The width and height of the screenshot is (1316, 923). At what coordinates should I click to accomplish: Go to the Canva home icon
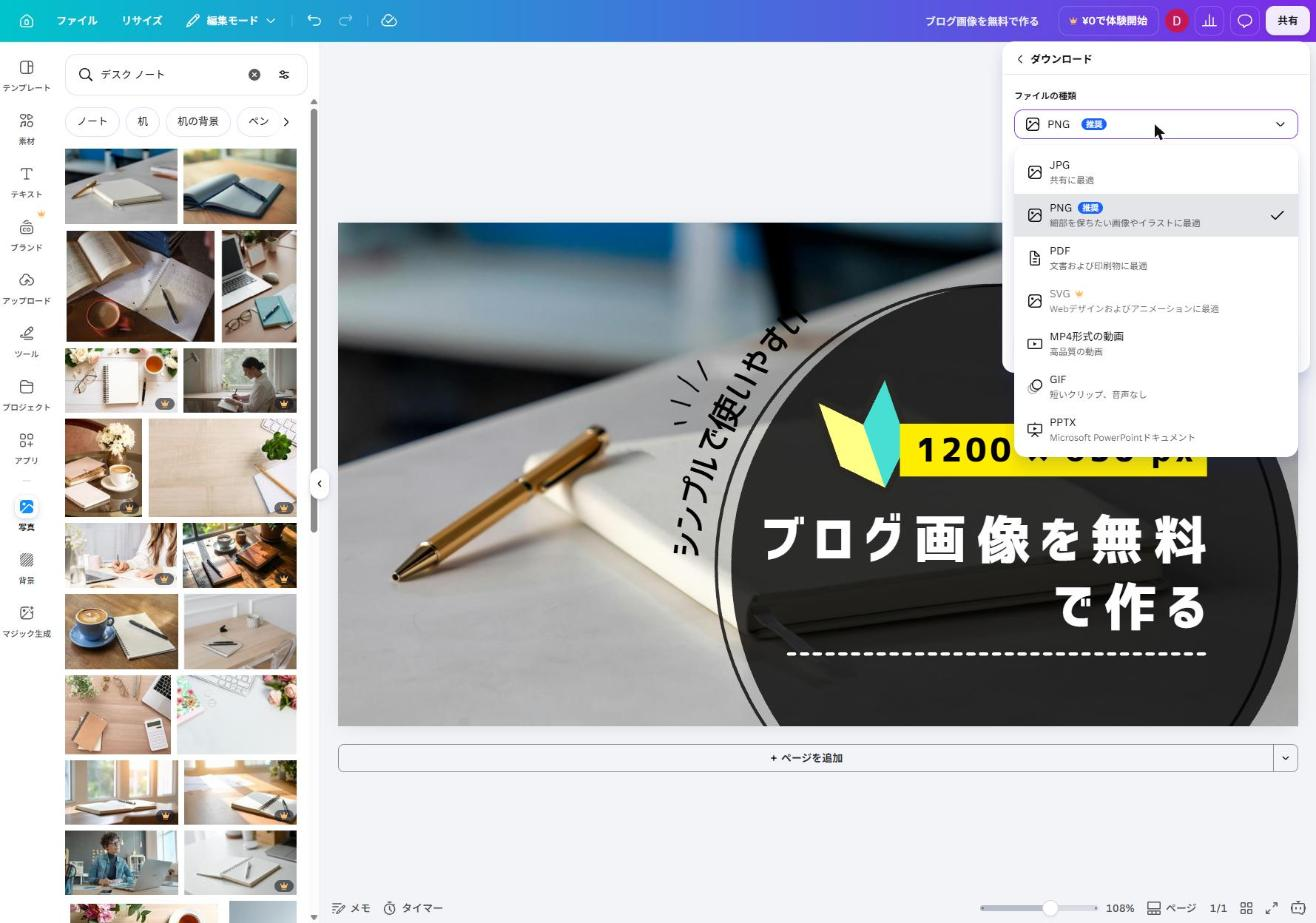point(27,20)
